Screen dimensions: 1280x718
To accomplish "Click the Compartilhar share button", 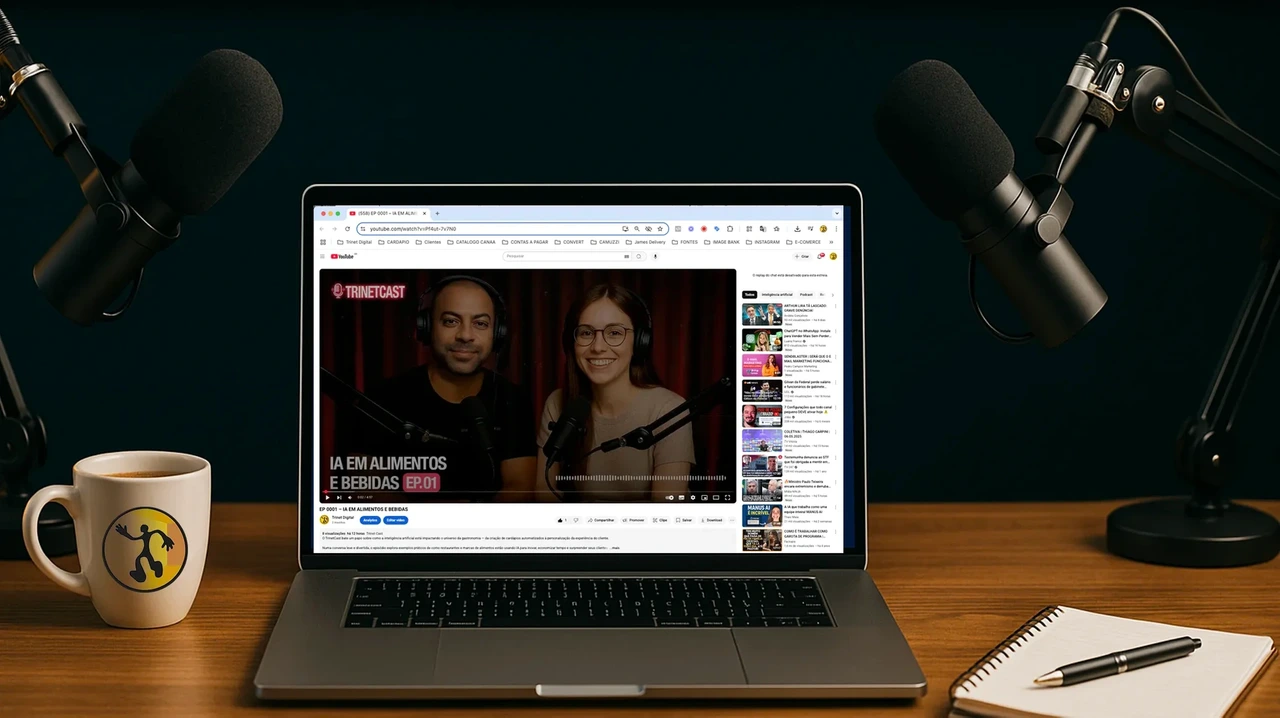I will tap(601, 520).
